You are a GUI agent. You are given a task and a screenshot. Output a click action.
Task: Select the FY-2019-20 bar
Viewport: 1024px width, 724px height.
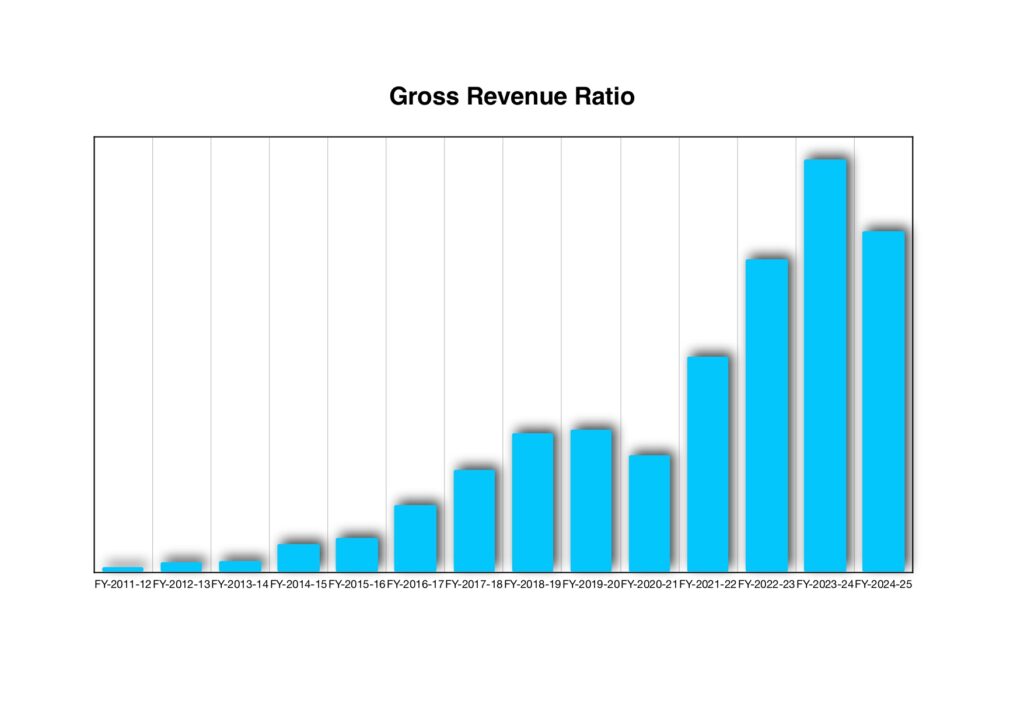tap(591, 499)
